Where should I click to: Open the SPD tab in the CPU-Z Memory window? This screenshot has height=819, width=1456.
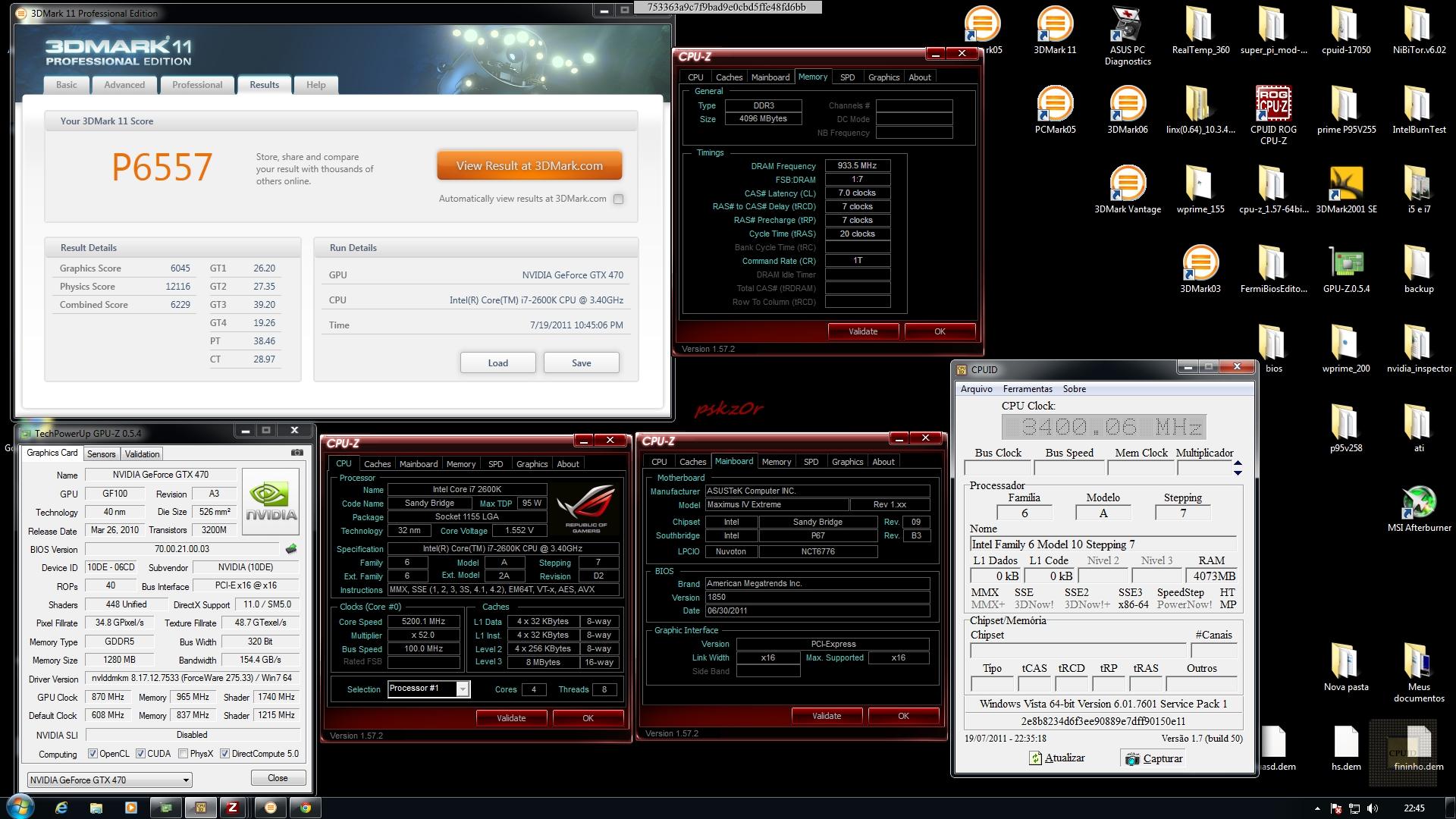click(x=848, y=77)
